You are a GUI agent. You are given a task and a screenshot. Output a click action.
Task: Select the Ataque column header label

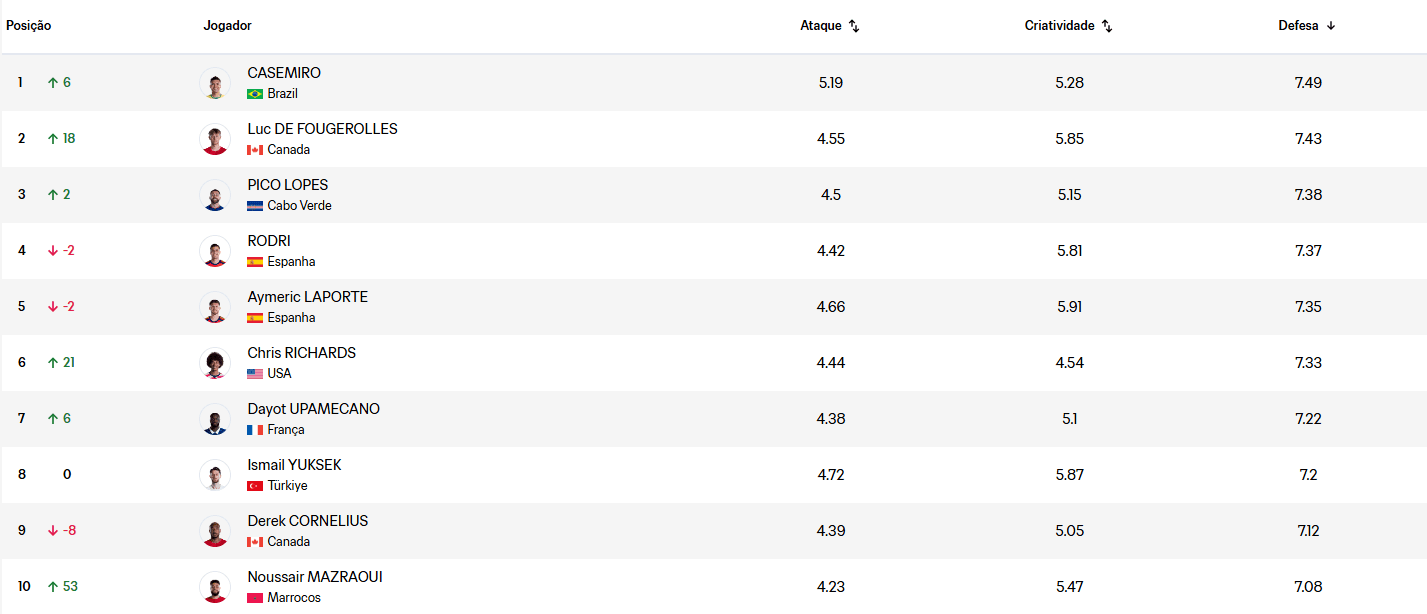pyautogui.click(x=821, y=26)
